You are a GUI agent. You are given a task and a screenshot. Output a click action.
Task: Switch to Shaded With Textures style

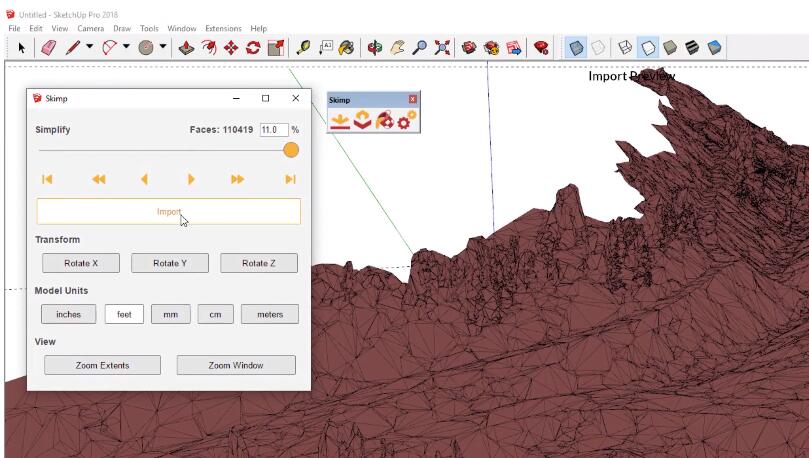point(692,48)
